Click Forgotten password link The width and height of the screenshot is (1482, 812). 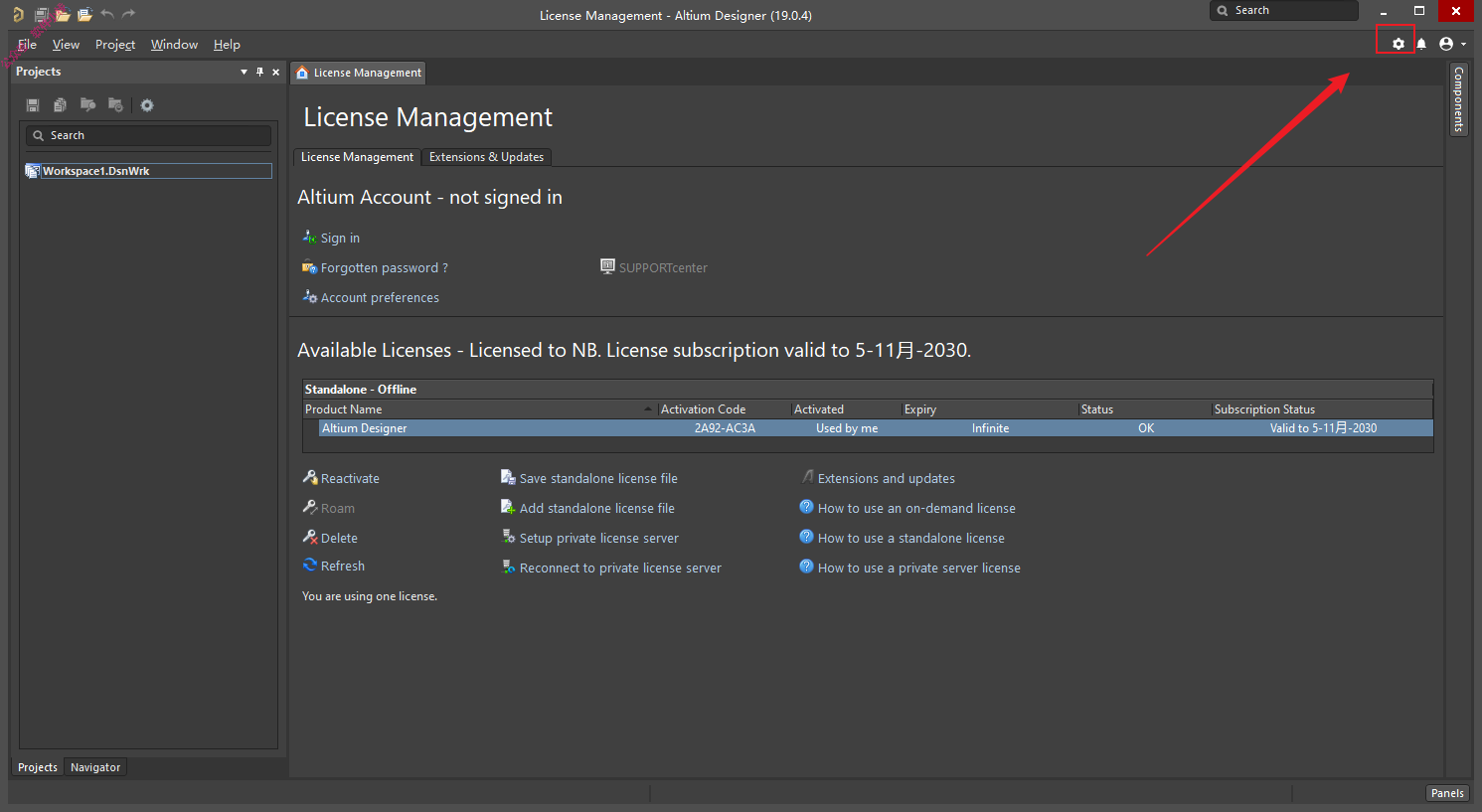click(x=384, y=268)
